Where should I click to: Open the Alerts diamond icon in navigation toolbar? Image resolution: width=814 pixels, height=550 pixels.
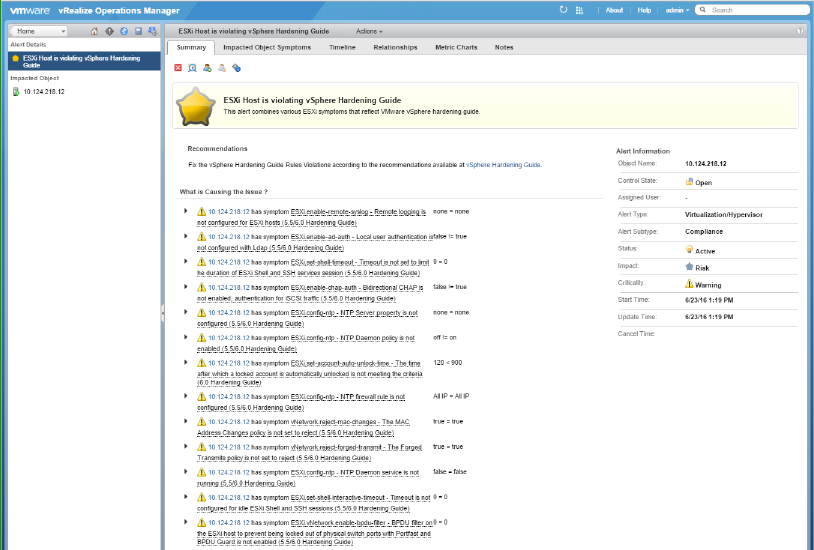(x=109, y=31)
